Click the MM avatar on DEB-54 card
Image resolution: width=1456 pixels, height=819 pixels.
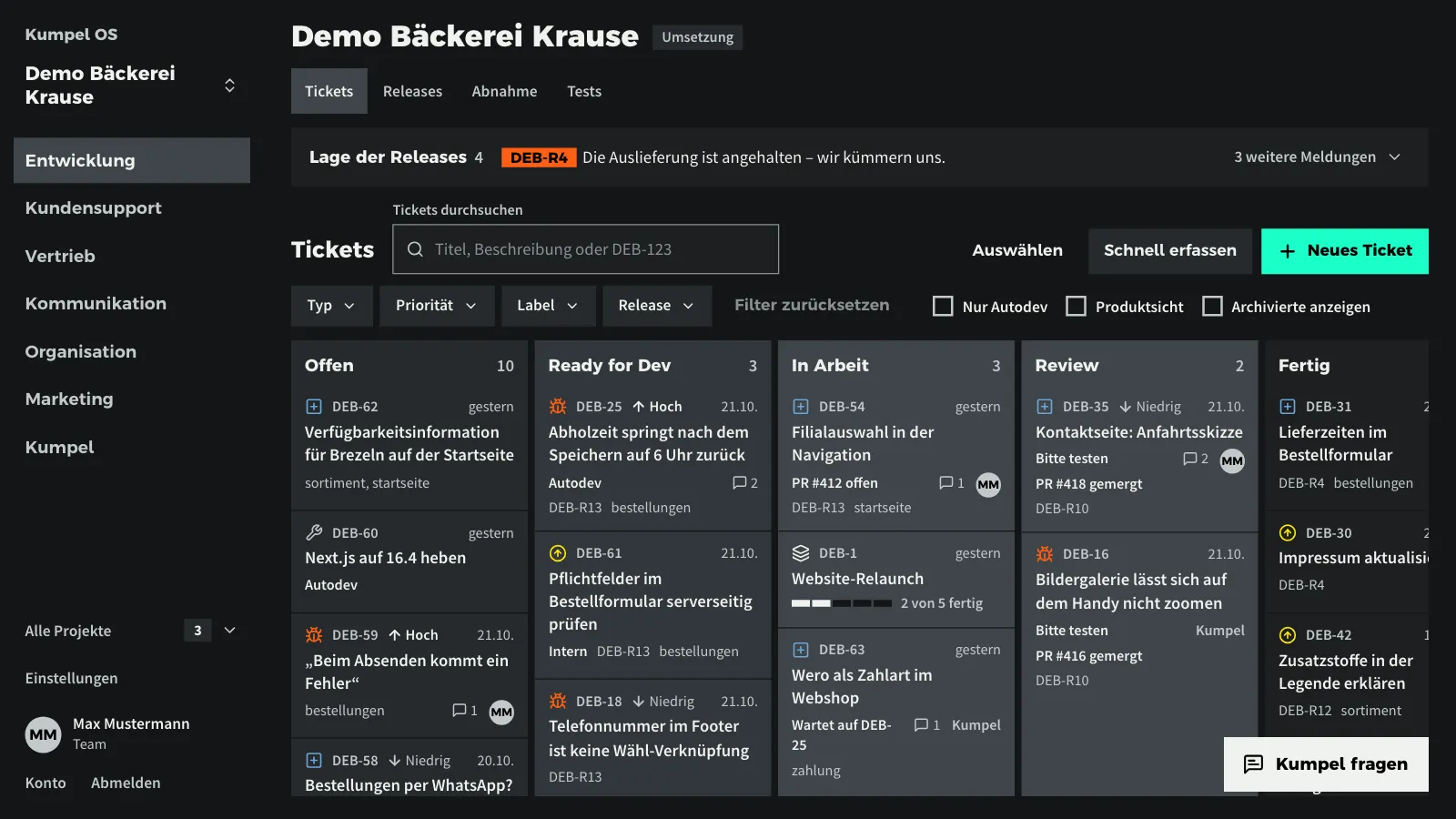(988, 485)
